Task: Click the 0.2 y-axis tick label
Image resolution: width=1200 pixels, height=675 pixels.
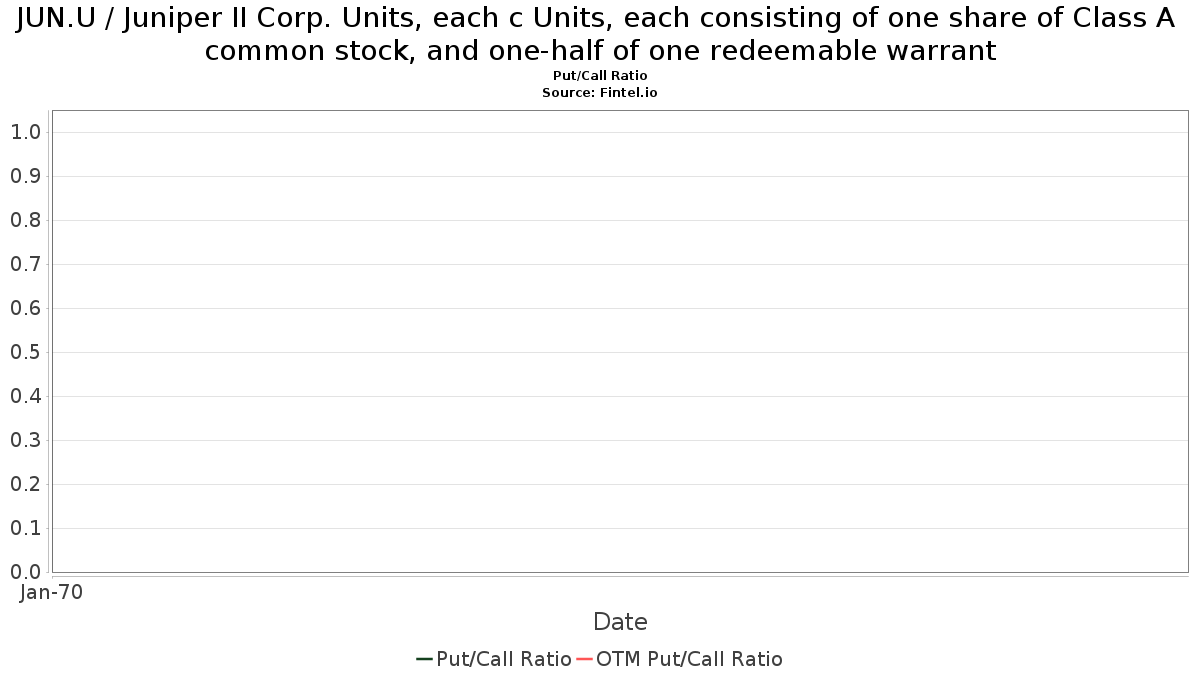Action: (x=25, y=484)
